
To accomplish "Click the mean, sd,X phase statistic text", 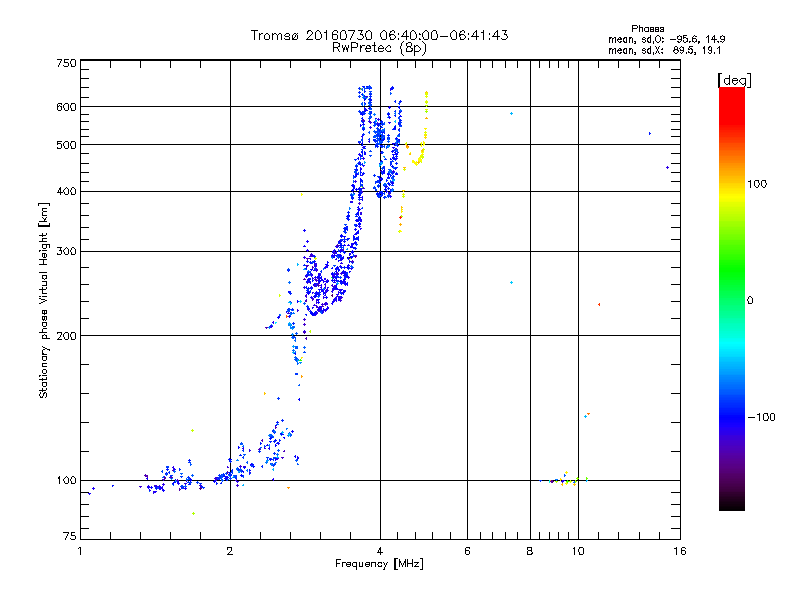I will coord(664,50).
